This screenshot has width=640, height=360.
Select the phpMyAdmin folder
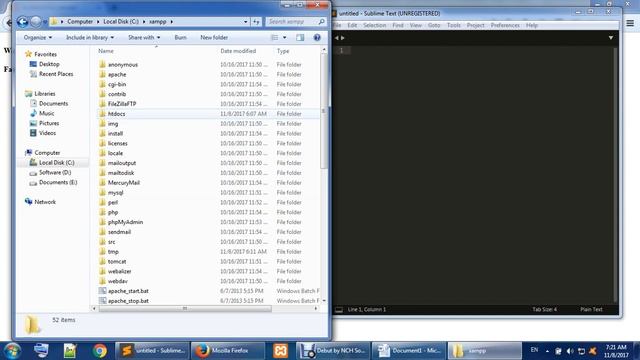[x=125, y=222]
